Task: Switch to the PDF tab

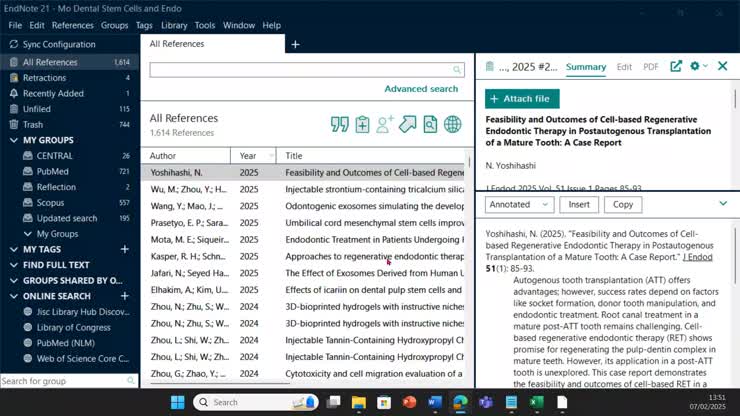Action: pyautogui.click(x=650, y=67)
